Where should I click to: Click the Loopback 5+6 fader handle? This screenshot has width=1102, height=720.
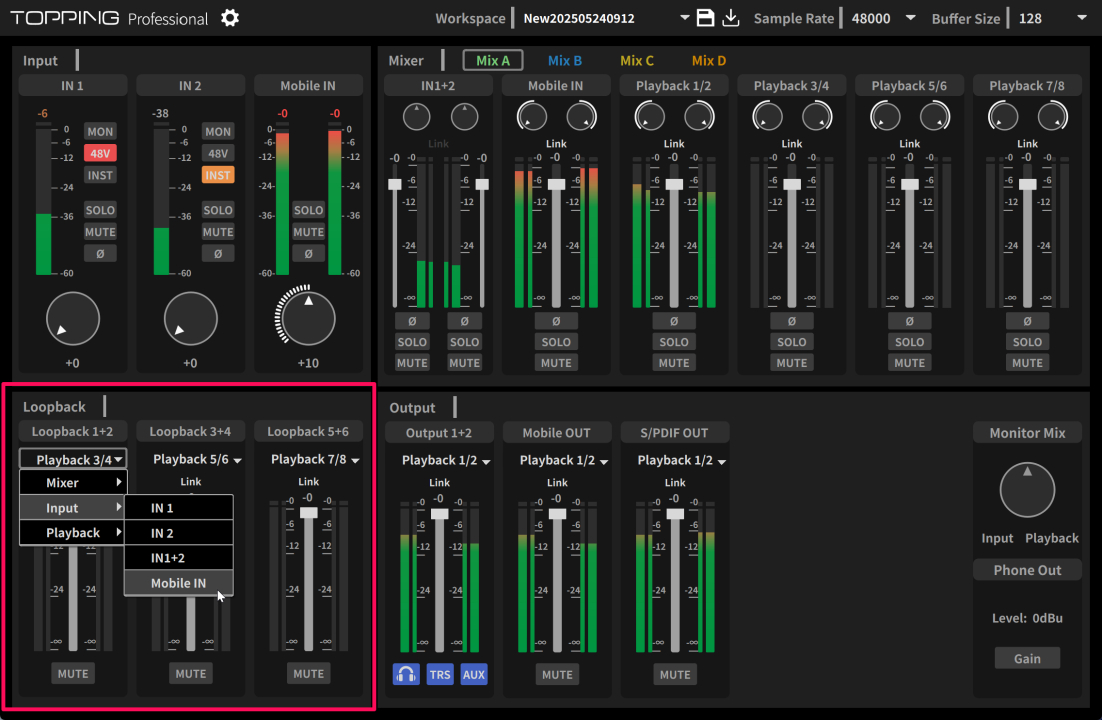pyautogui.click(x=309, y=513)
